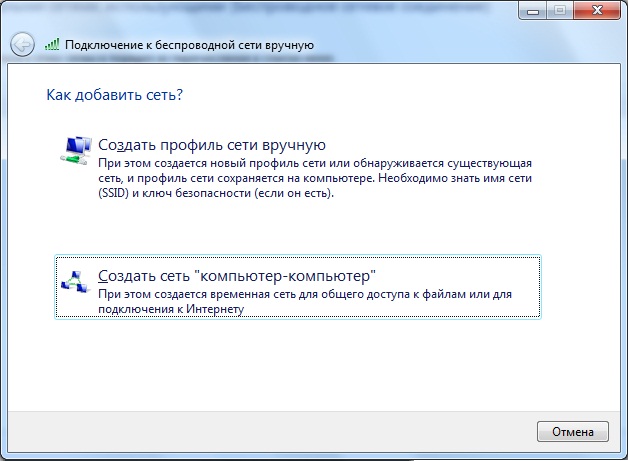The image size is (628, 461).
Task: Click the manual network profile computer icon
Action: (x=74, y=149)
